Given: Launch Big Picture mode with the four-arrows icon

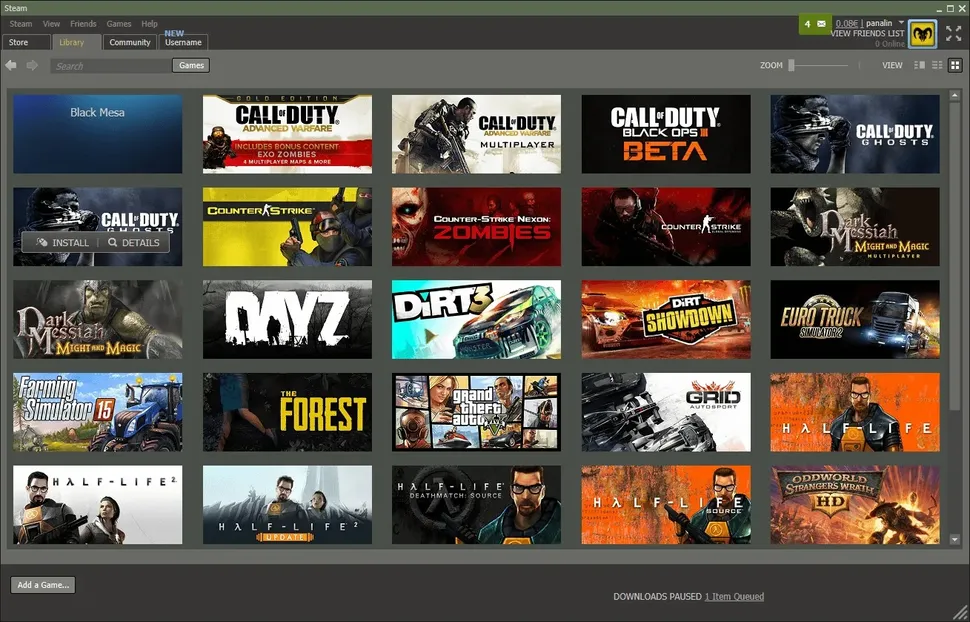Looking at the screenshot, I should tap(953, 33).
